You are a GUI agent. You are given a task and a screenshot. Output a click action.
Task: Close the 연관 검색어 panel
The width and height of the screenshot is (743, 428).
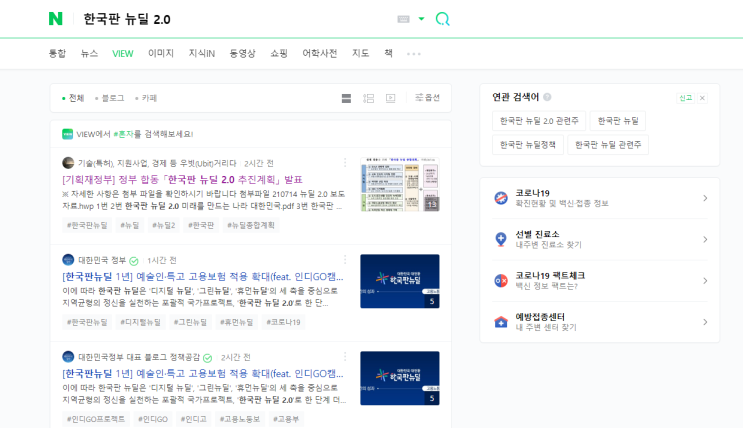(702, 98)
